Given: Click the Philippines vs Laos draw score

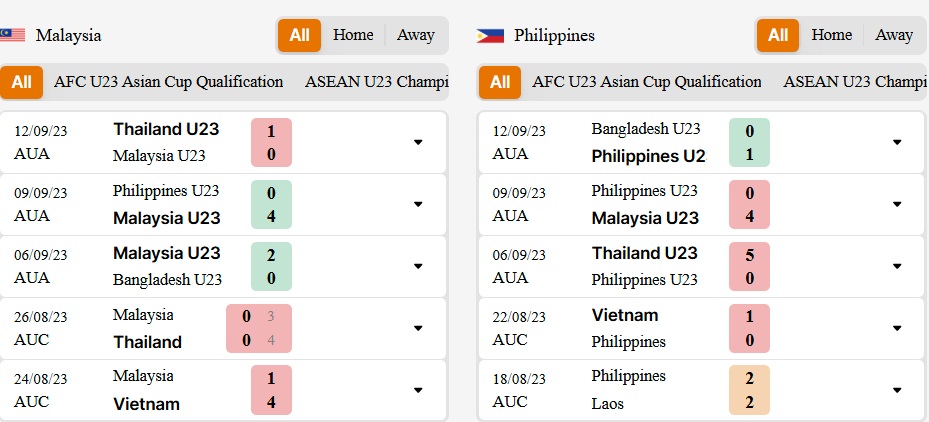Looking at the screenshot, I should (x=749, y=390).
